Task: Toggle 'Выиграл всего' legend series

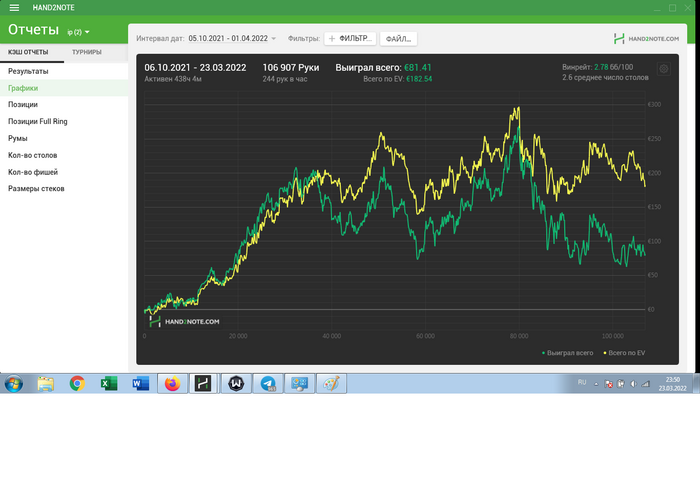Action: coord(567,353)
